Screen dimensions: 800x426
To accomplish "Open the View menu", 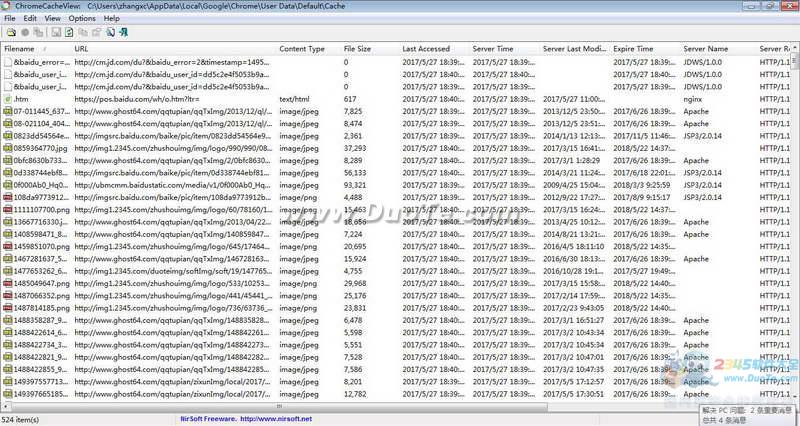I will 53,18.
